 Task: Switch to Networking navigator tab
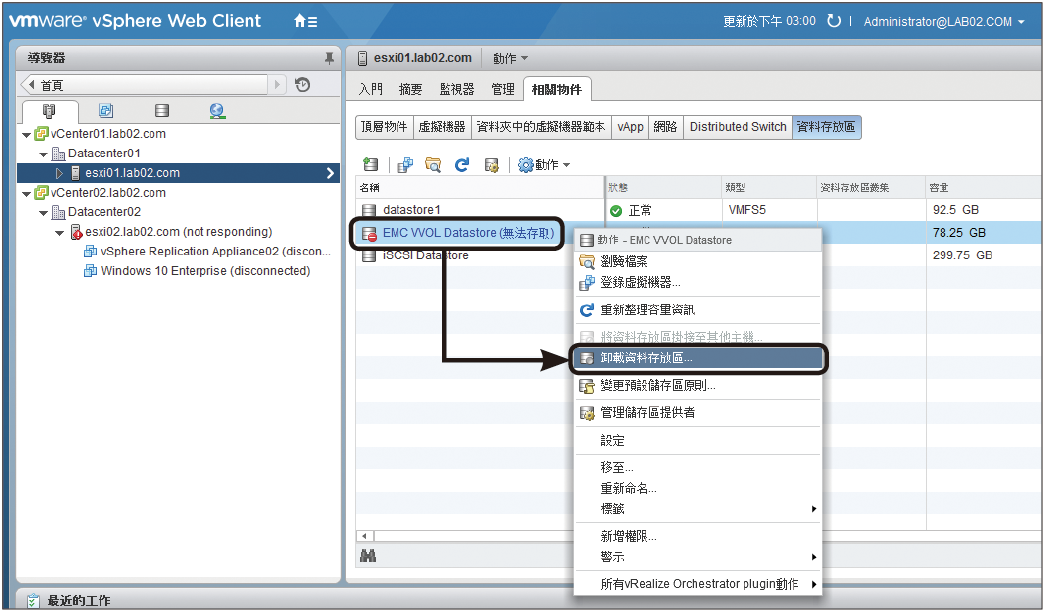[x=217, y=111]
